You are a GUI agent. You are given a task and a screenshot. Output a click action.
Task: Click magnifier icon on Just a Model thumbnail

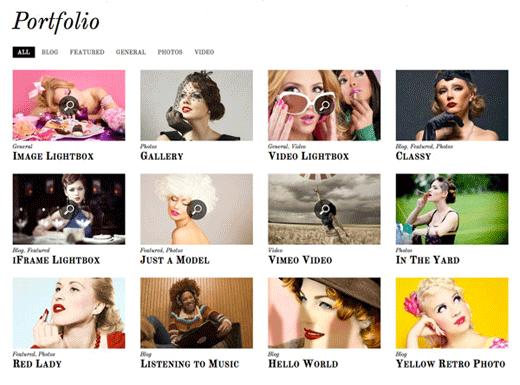[x=197, y=209]
